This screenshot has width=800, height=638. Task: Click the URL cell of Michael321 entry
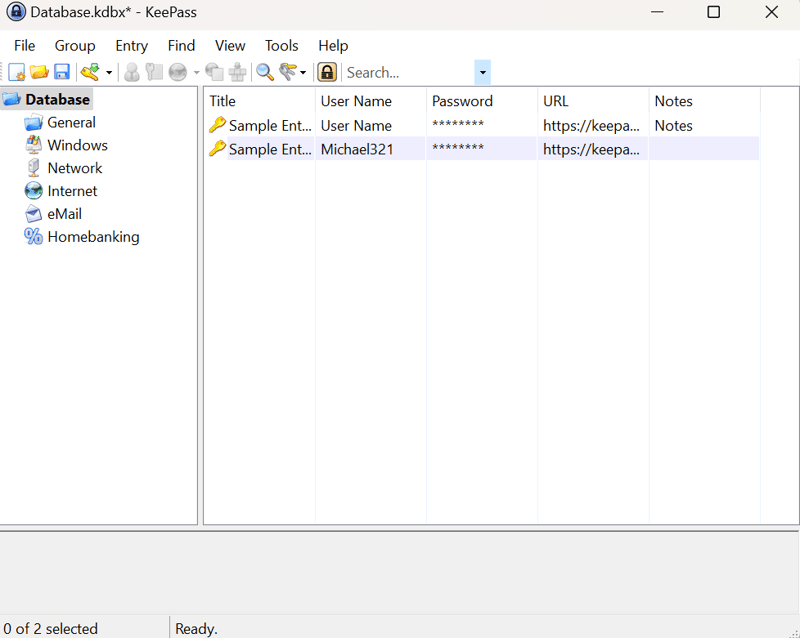pos(591,150)
